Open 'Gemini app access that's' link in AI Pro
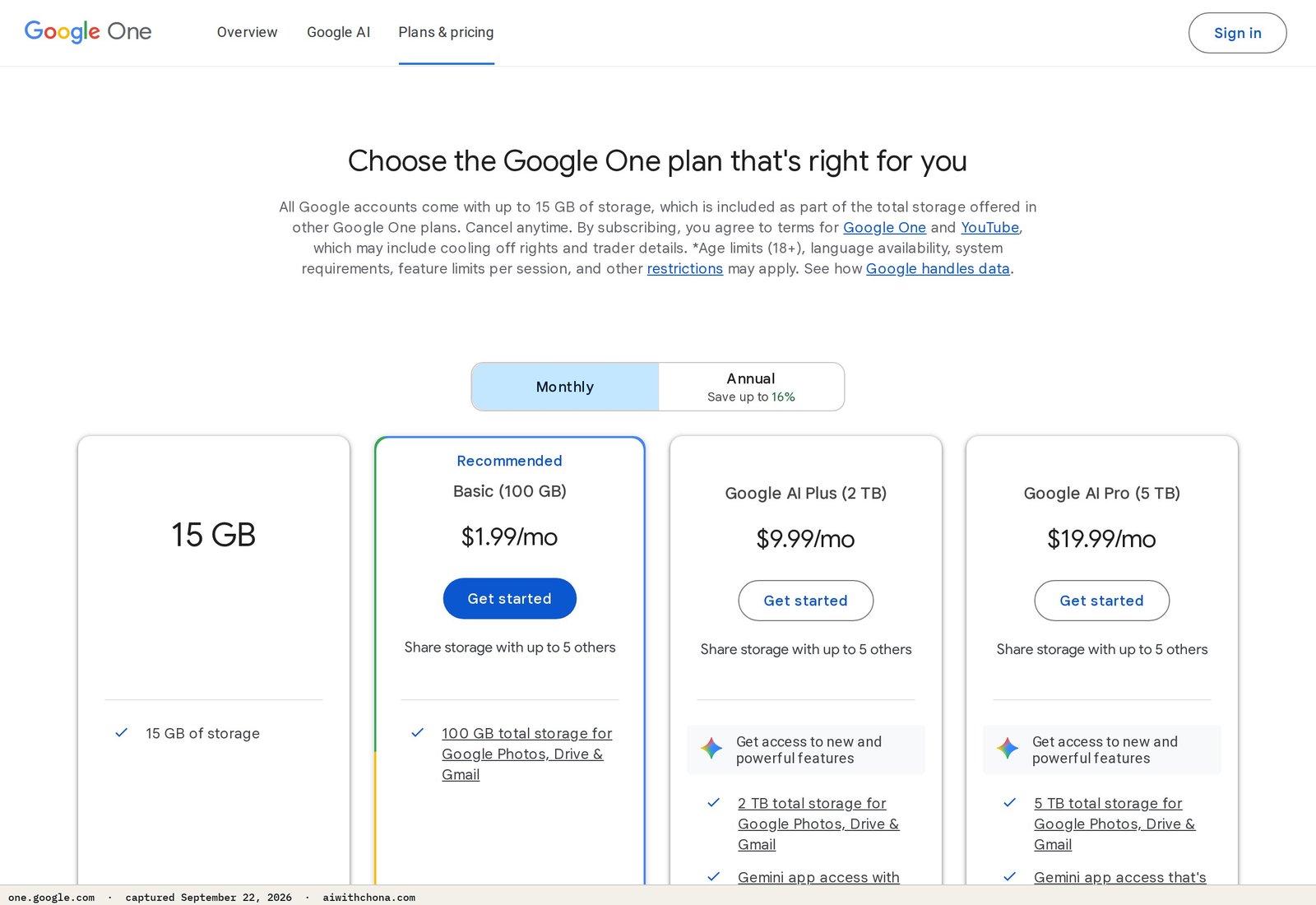The image size is (1316, 905). (1120, 877)
